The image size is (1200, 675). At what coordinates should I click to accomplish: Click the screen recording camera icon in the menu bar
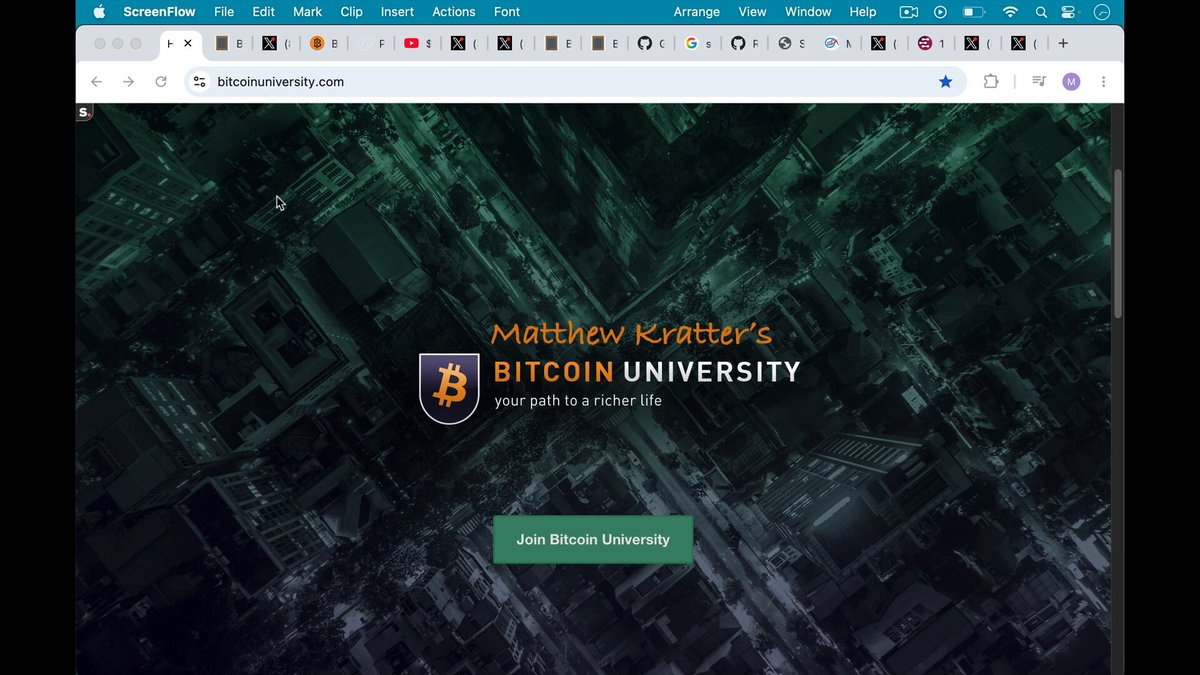pyautogui.click(x=909, y=12)
